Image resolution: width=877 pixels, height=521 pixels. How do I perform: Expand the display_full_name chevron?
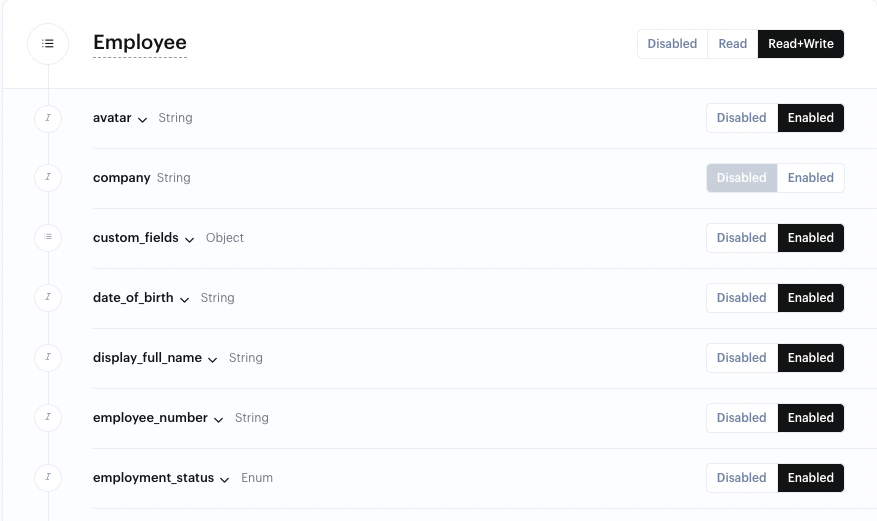213,360
